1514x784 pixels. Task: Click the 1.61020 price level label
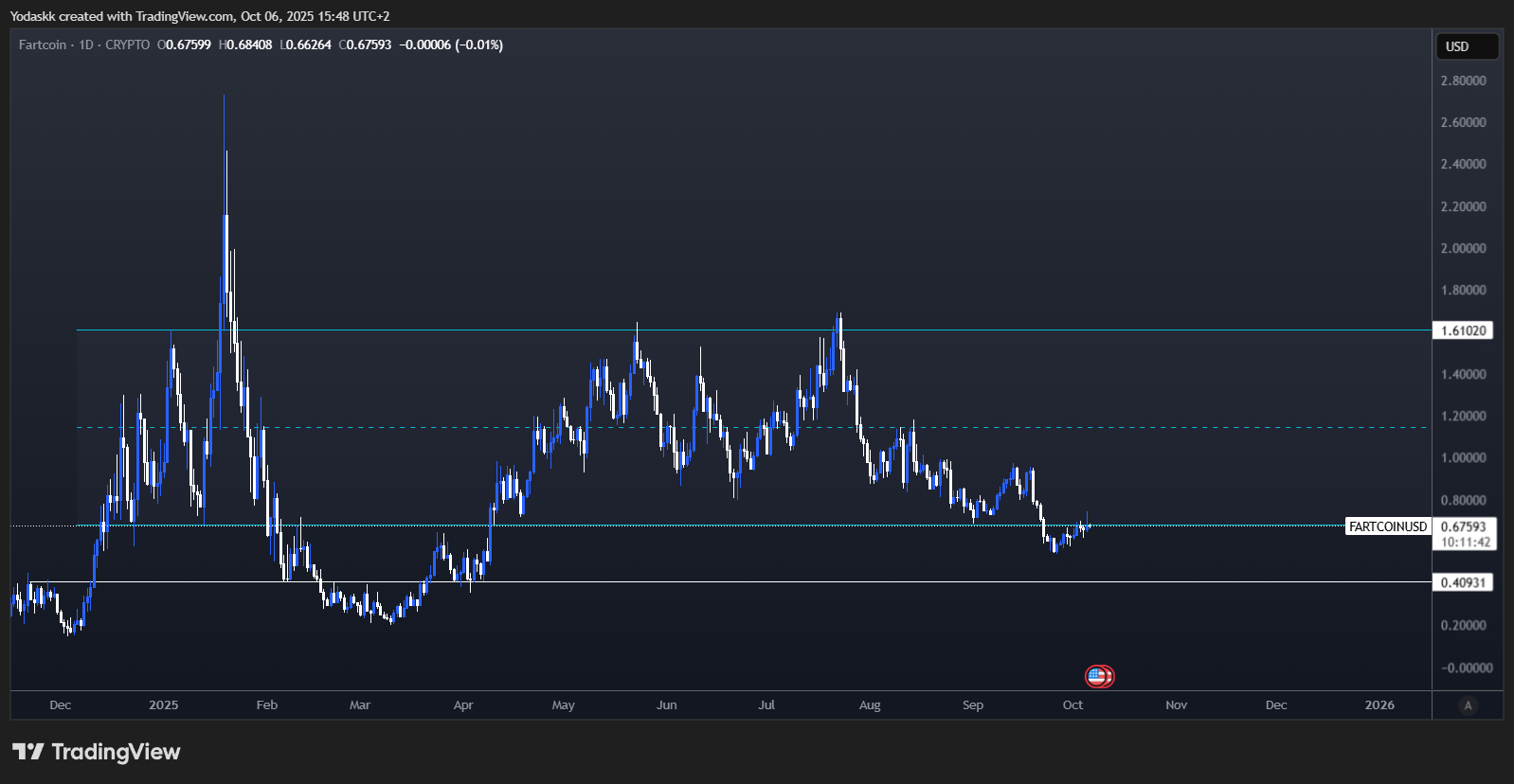(x=1464, y=330)
